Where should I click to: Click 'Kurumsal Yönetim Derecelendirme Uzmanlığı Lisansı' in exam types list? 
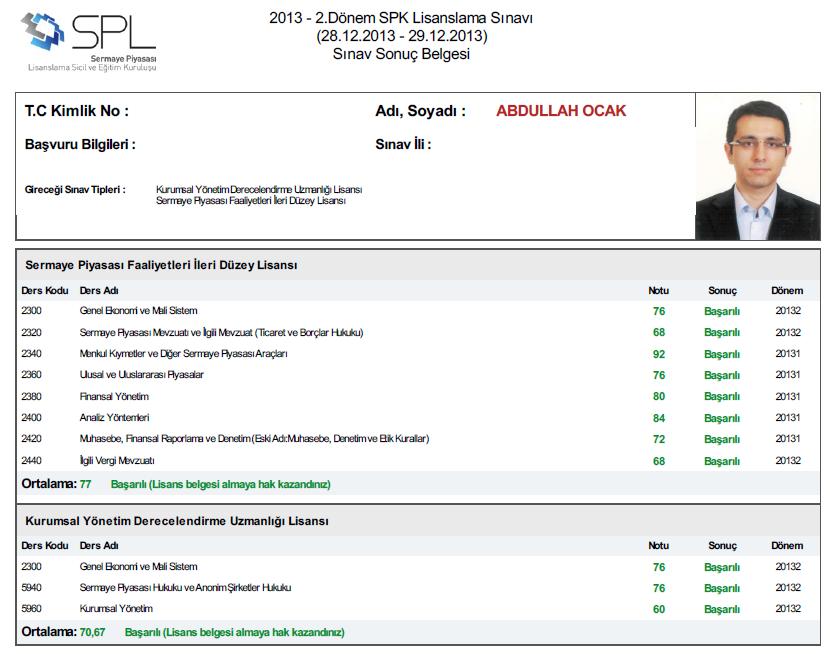pyautogui.click(x=259, y=189)
